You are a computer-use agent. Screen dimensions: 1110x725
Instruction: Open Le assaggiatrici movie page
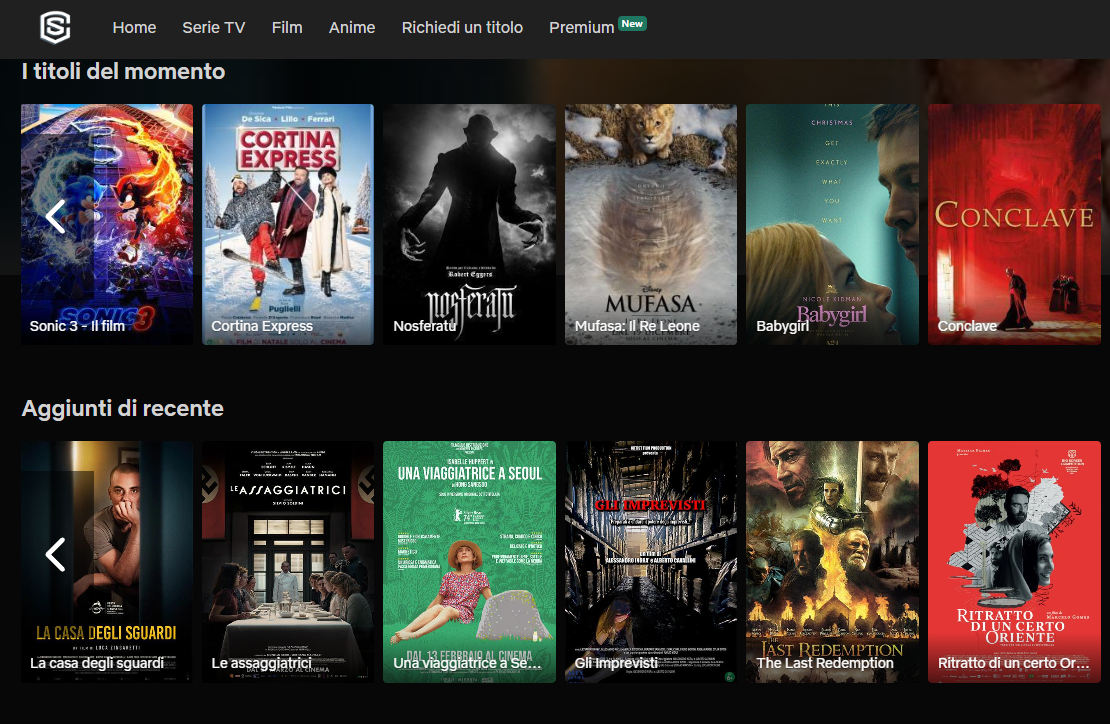[287, 561]
